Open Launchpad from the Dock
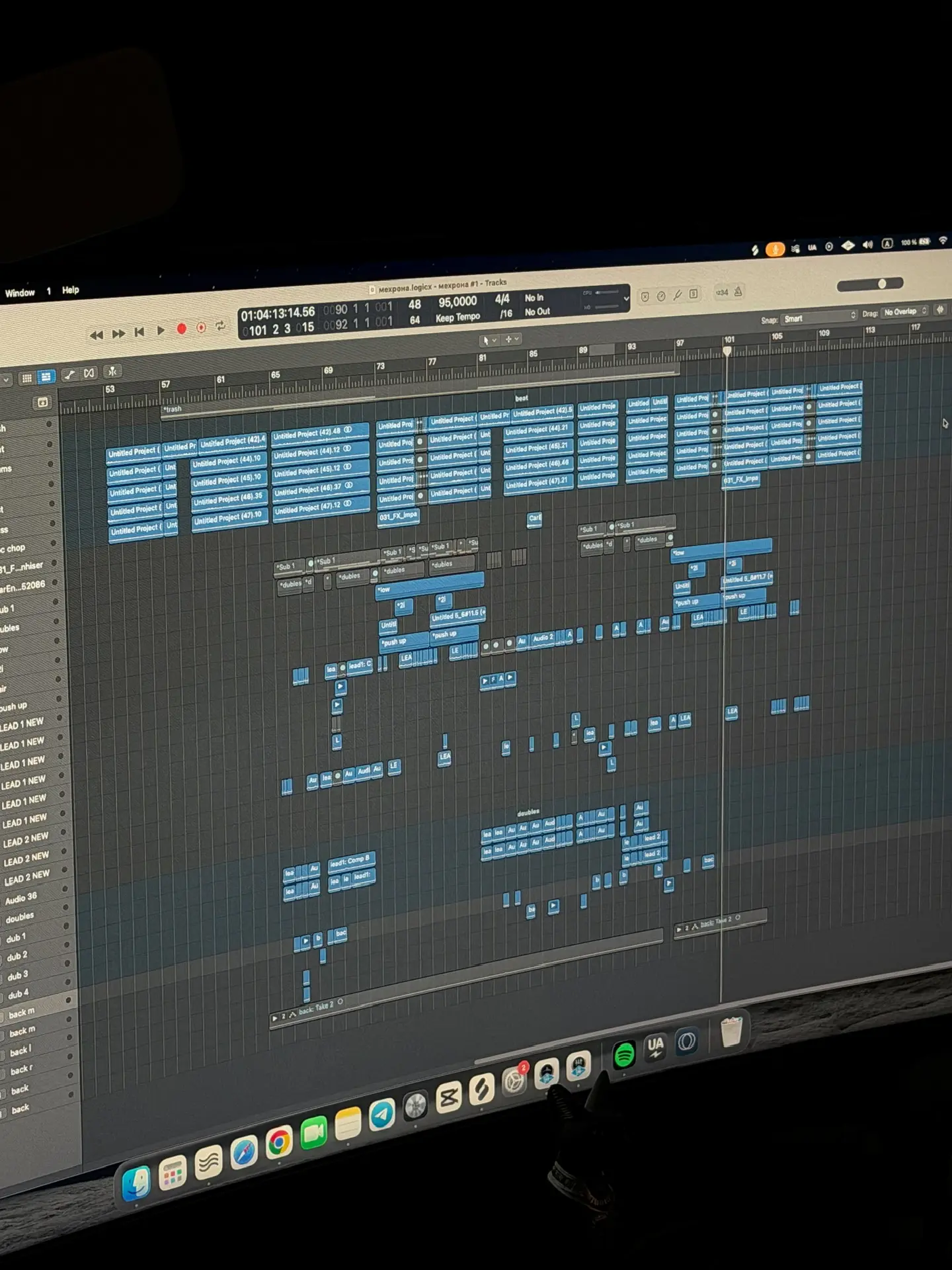Image resolution: width=952 pixels, height=1270 pixels. [173, 1173]
